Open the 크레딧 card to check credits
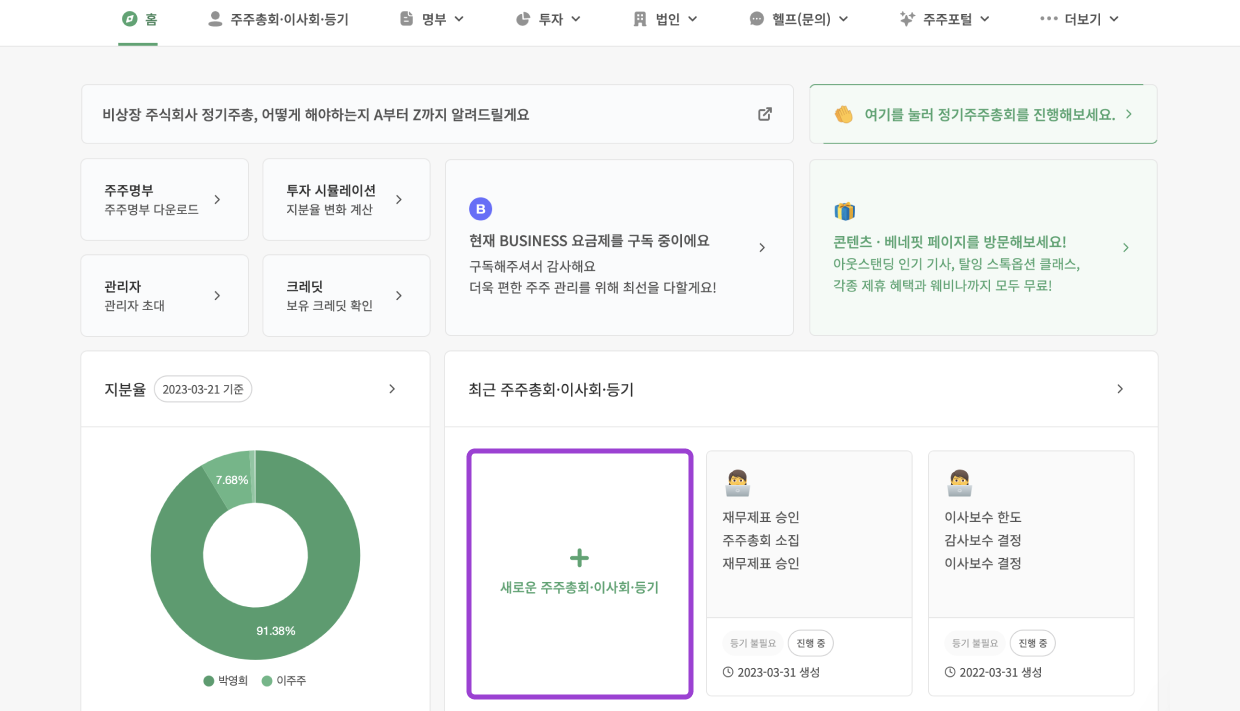Screen dimensions: 1240x711 346,295
